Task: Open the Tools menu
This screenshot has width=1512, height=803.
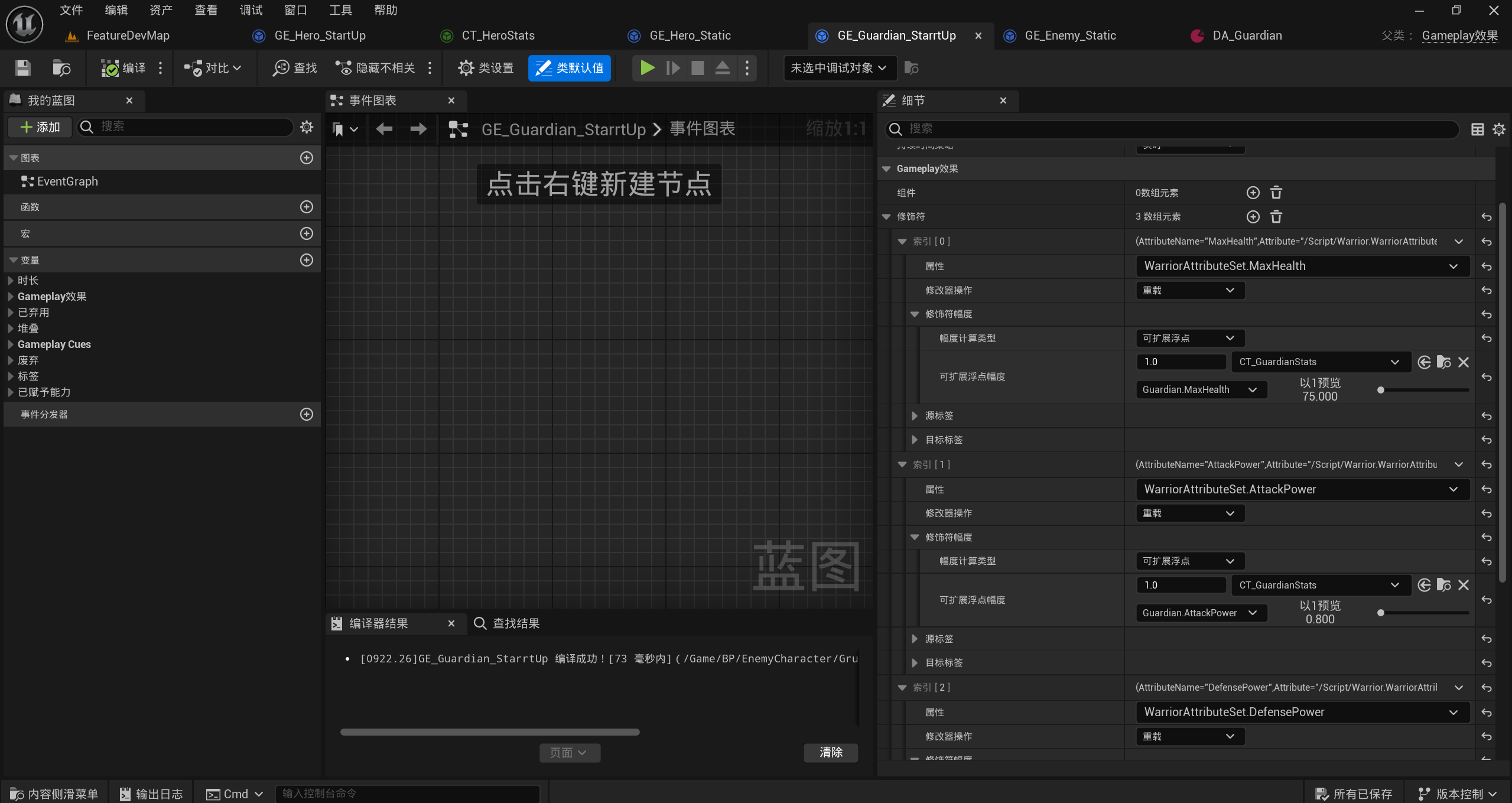Action: (x=340, y=10)
